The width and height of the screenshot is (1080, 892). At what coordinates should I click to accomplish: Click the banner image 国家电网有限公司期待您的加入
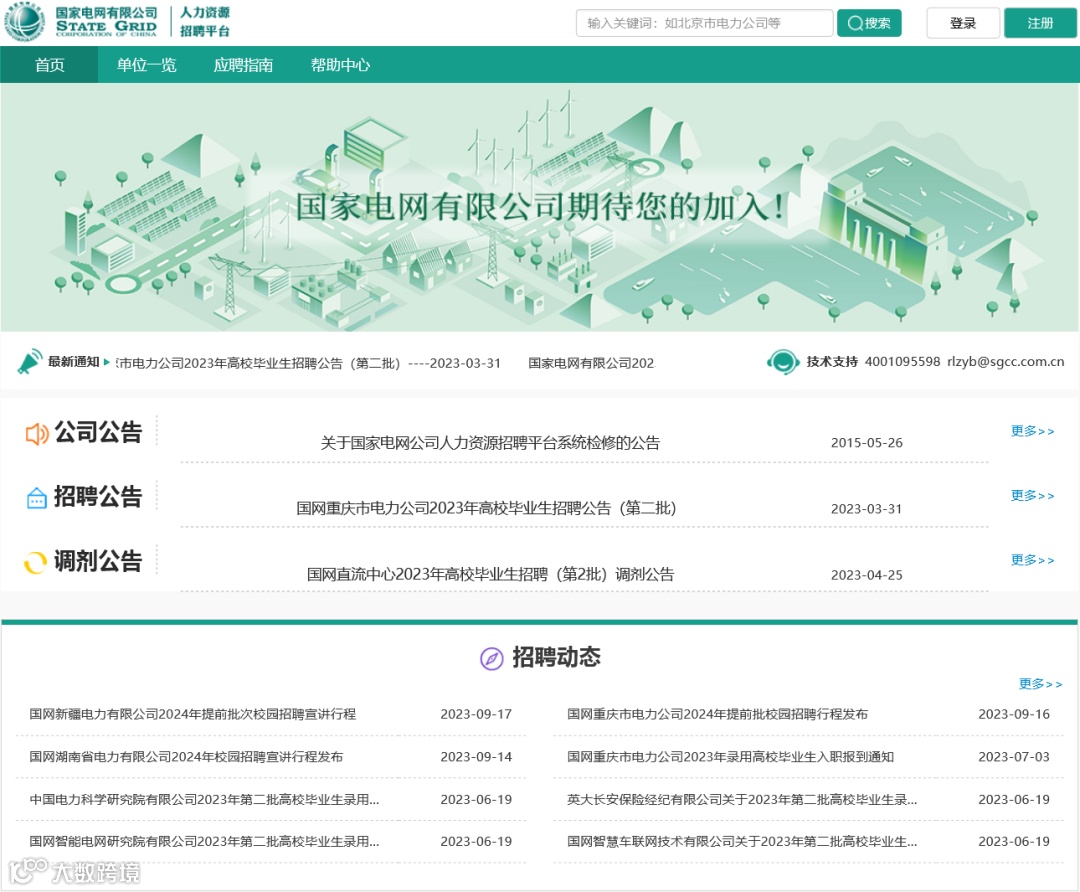coord(539,207)
